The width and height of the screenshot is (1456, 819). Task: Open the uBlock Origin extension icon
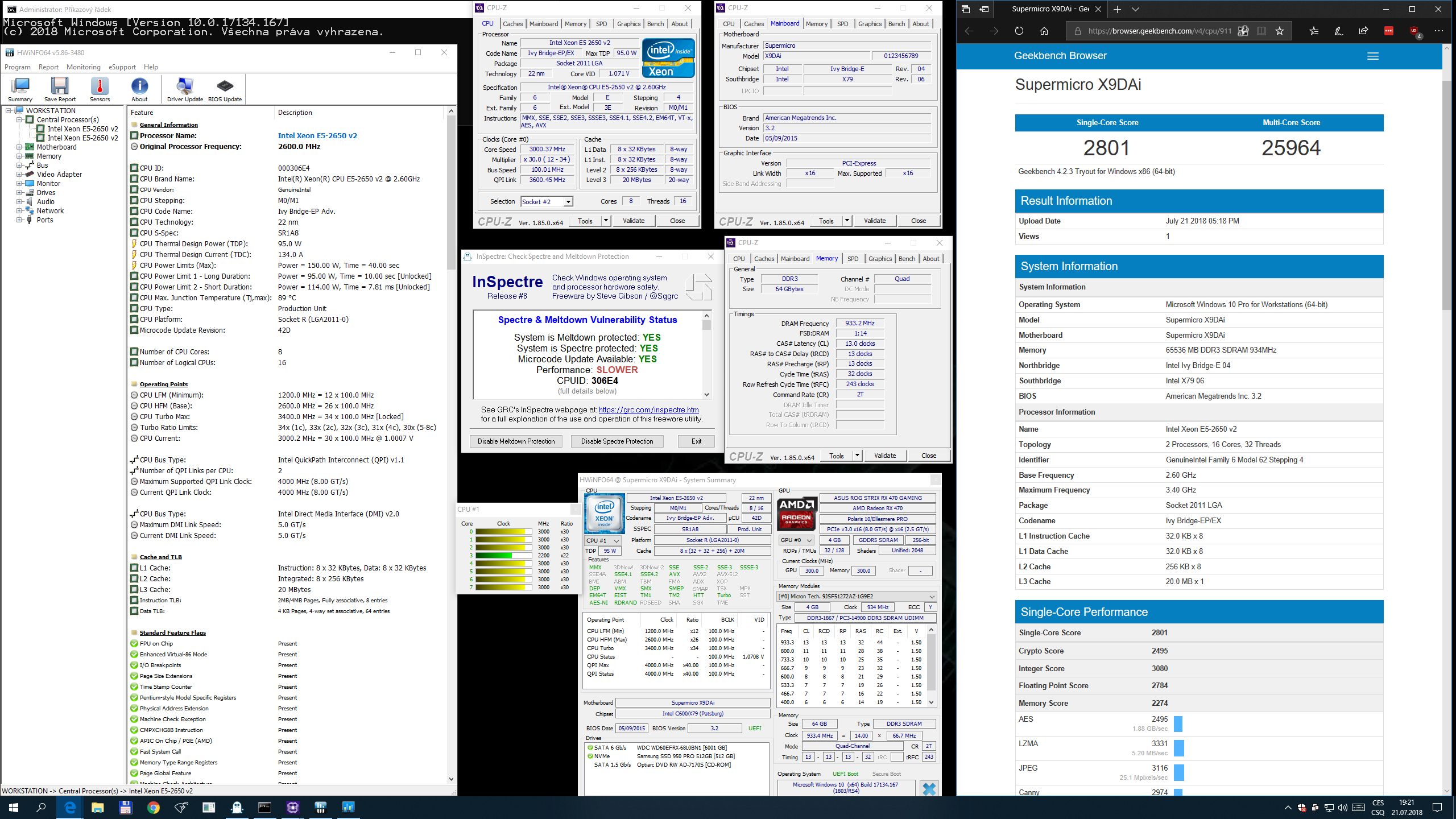tap(1415, 31)
